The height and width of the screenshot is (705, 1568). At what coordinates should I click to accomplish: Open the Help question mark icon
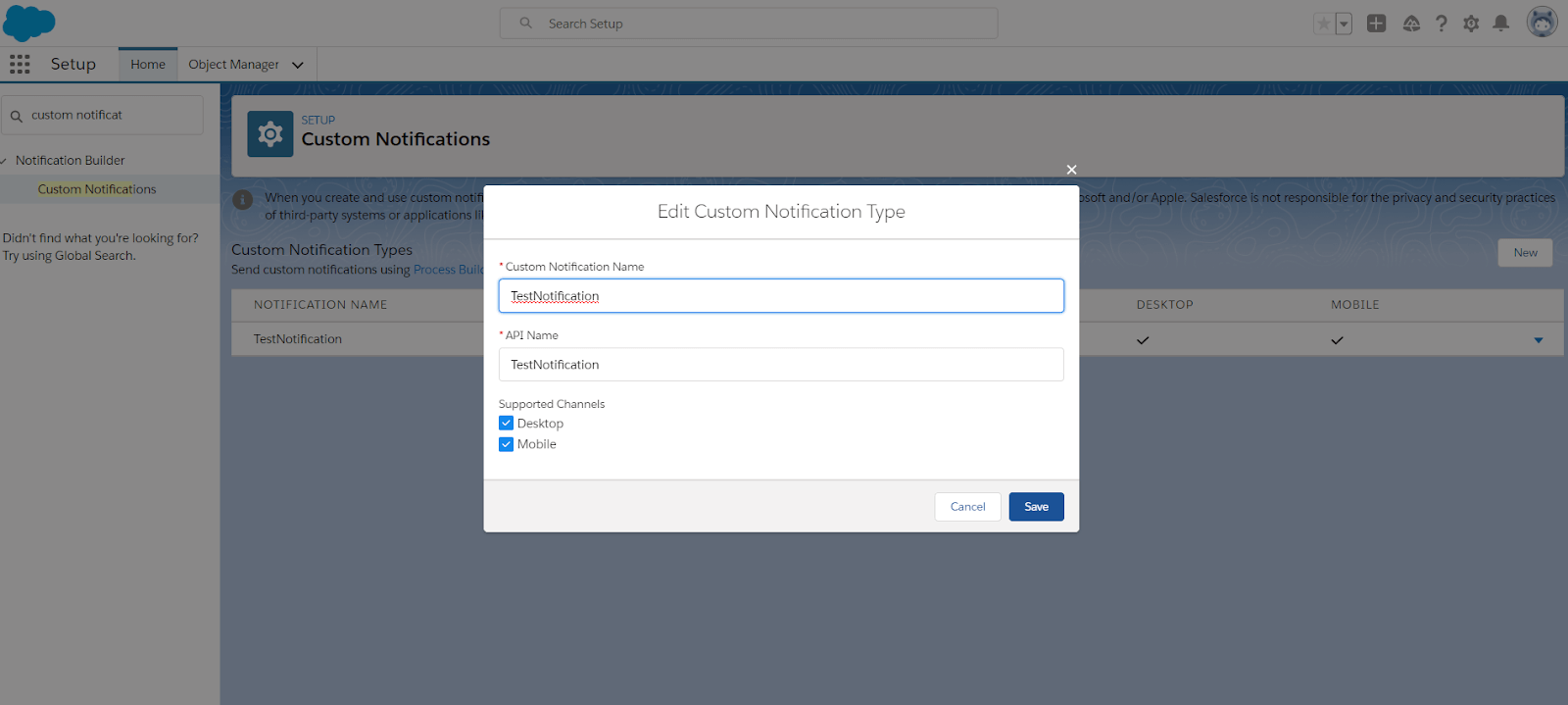tap(1441, 24)
